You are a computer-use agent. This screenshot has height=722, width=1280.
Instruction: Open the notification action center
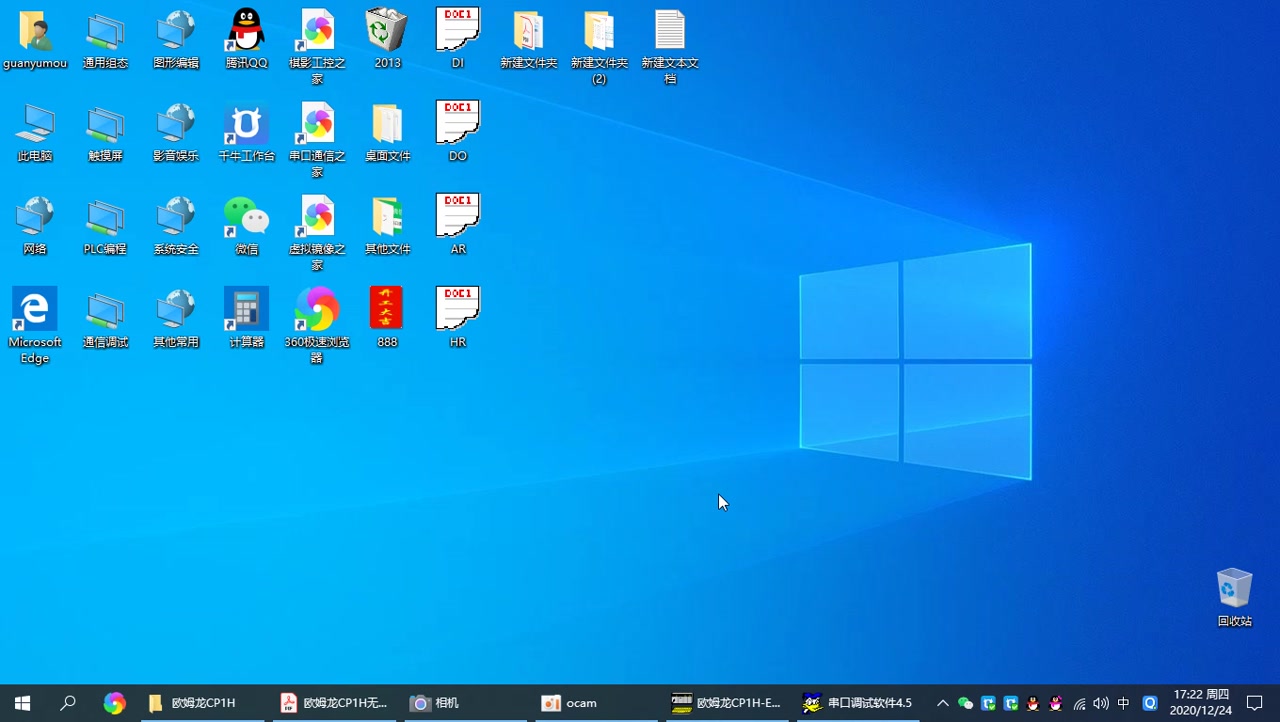click(1256, 703)
